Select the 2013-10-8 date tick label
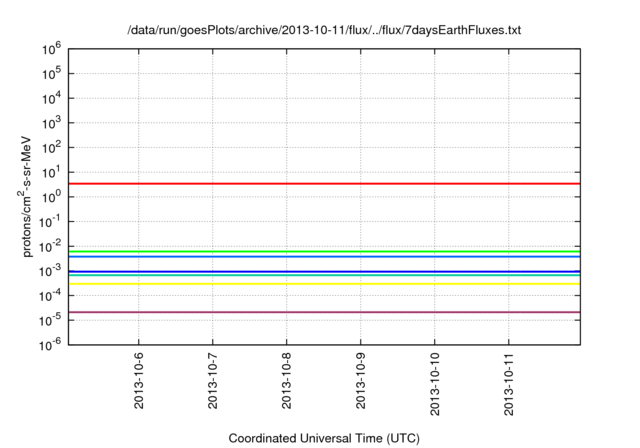The width and height of the screenshot is (640, 448). 287,381
